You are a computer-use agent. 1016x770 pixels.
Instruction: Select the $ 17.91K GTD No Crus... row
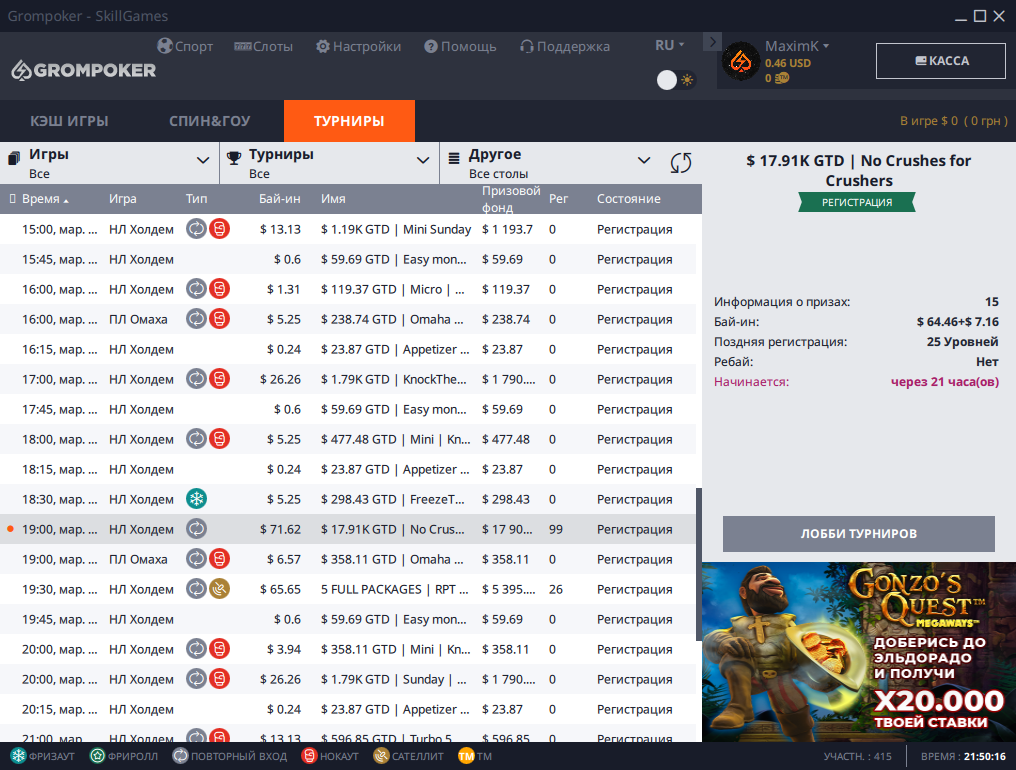pyautogui.click(x=348, y=529)
